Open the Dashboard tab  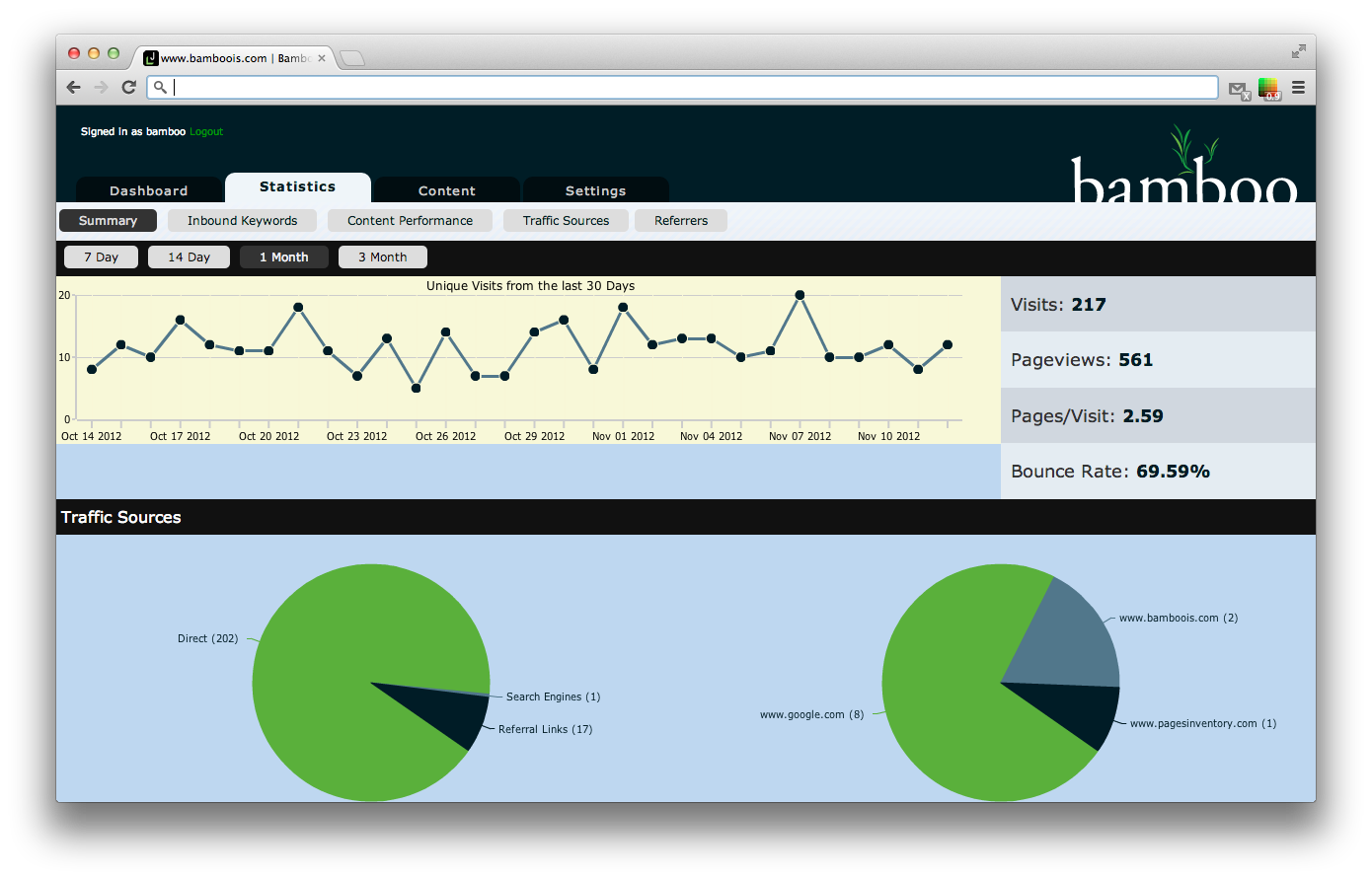pyautogui.click(x=149, y=189)
